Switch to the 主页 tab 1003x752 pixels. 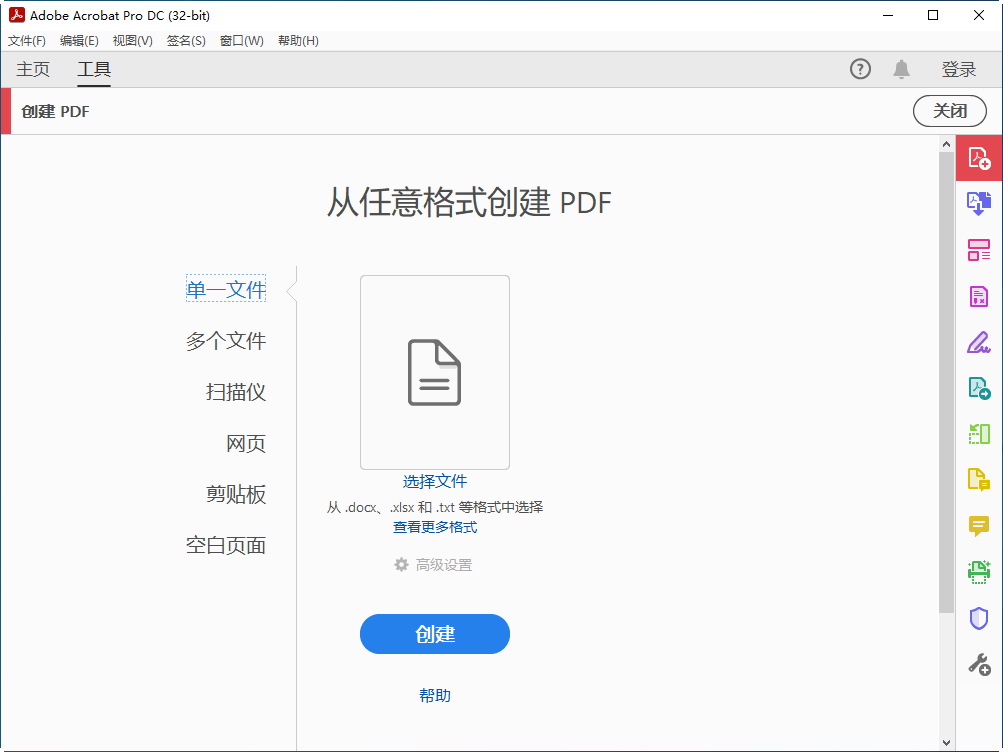point(32,69)
